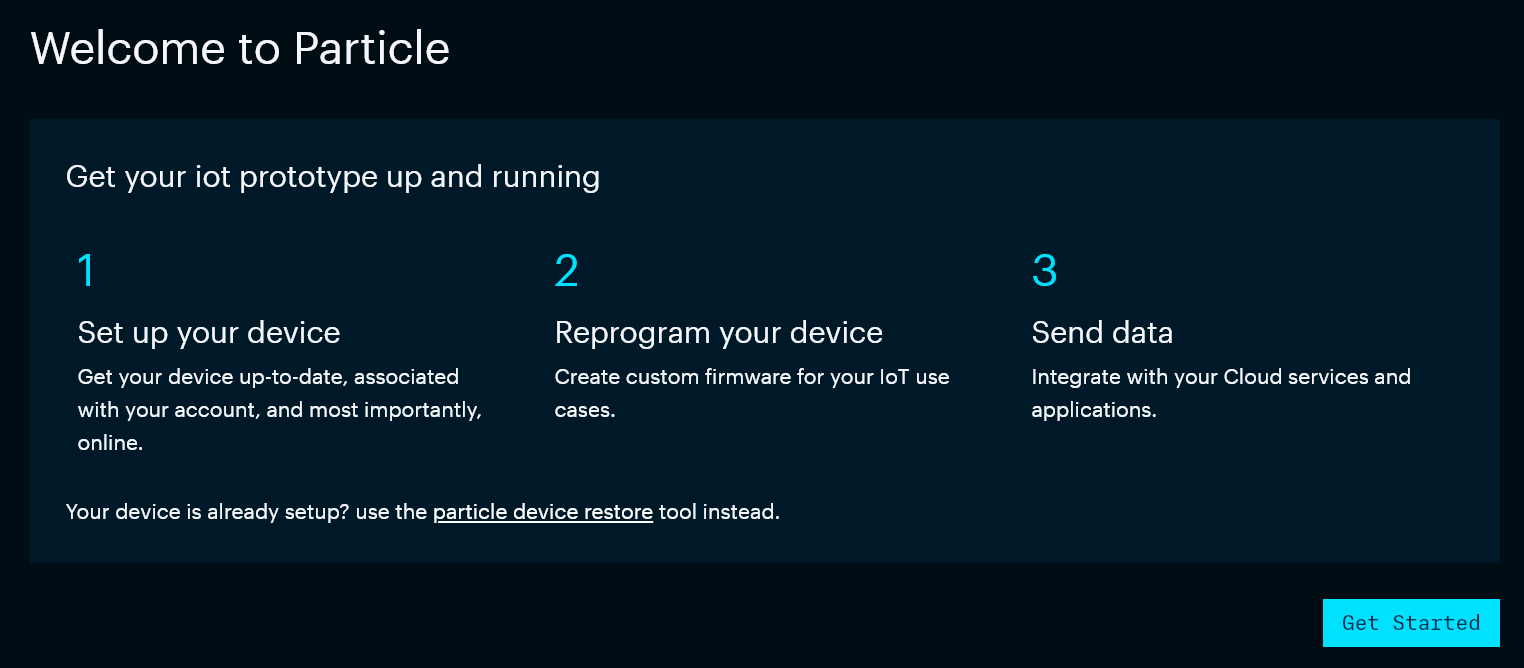Click the 'tool instead.' text after link
Viewport: 1524px width, 668px height.
point(719,512)
